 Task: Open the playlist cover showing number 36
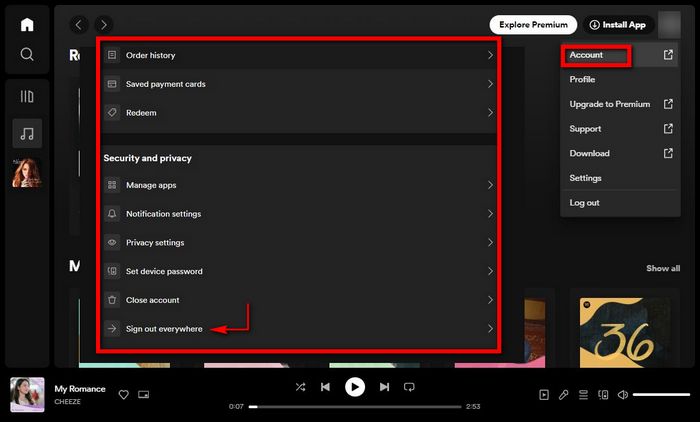tap(625, 333)
